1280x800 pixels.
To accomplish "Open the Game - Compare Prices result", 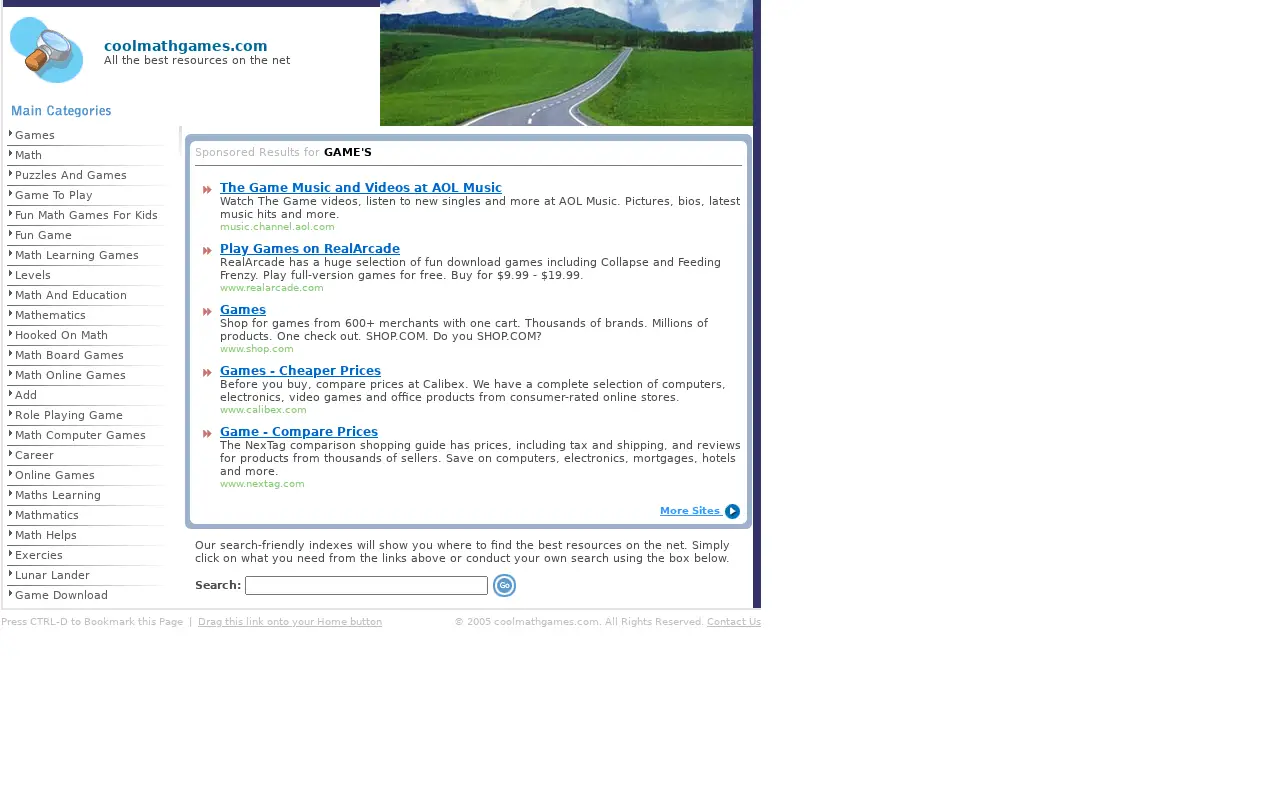I will [x=299, y=432].
